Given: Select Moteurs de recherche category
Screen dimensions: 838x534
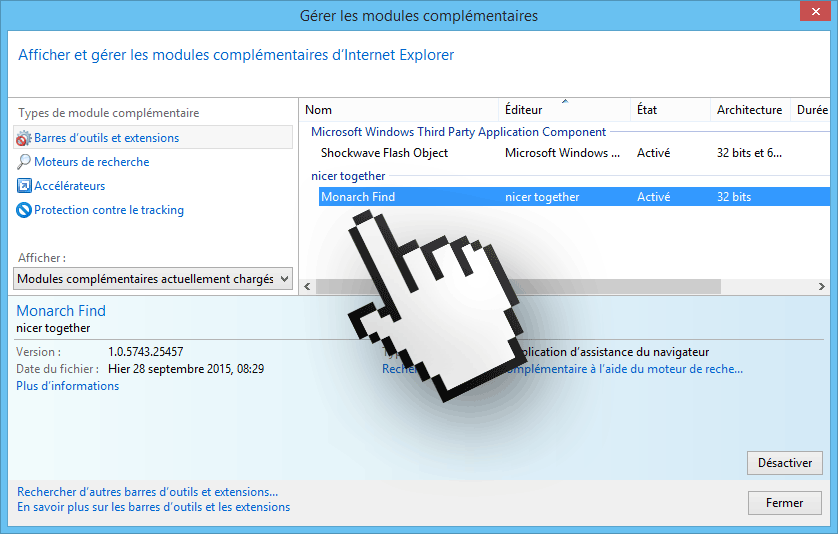Looking at the screenshot, I should [x=91, y=161].
